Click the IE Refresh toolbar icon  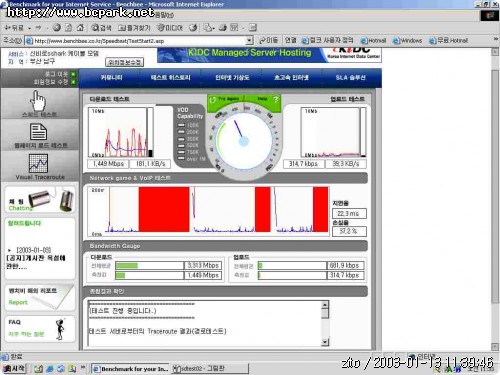tap(68, 28)
